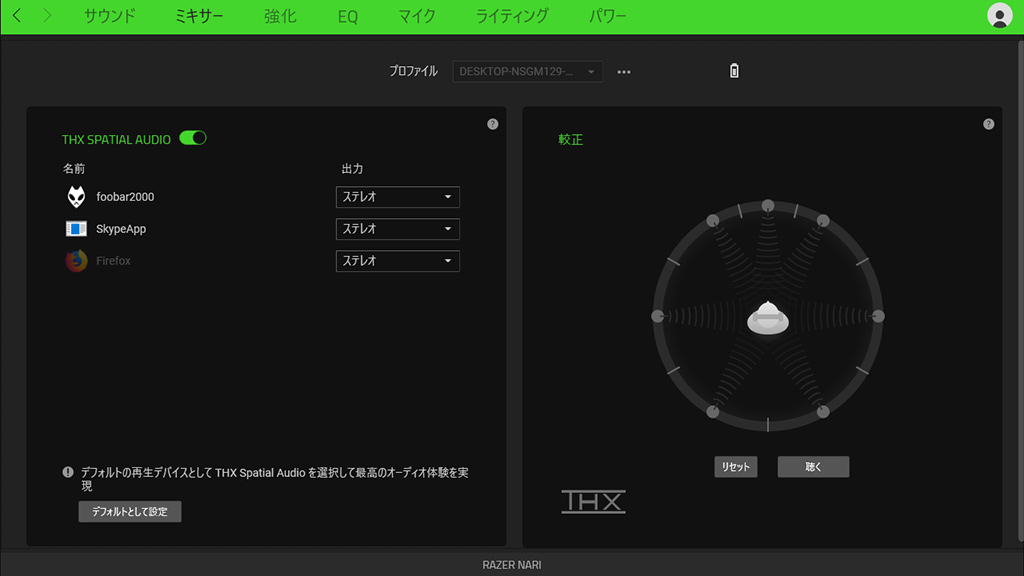Open Firefox output dropdown
The image size is (1024, 576).
click(x=398, y=261)
